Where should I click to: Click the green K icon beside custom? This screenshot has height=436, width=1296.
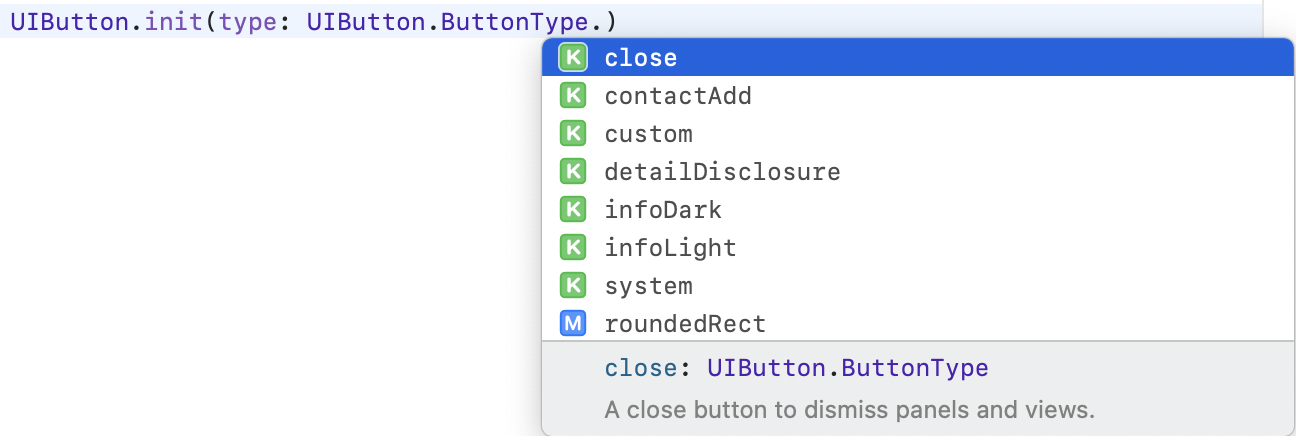click(572, 134)
